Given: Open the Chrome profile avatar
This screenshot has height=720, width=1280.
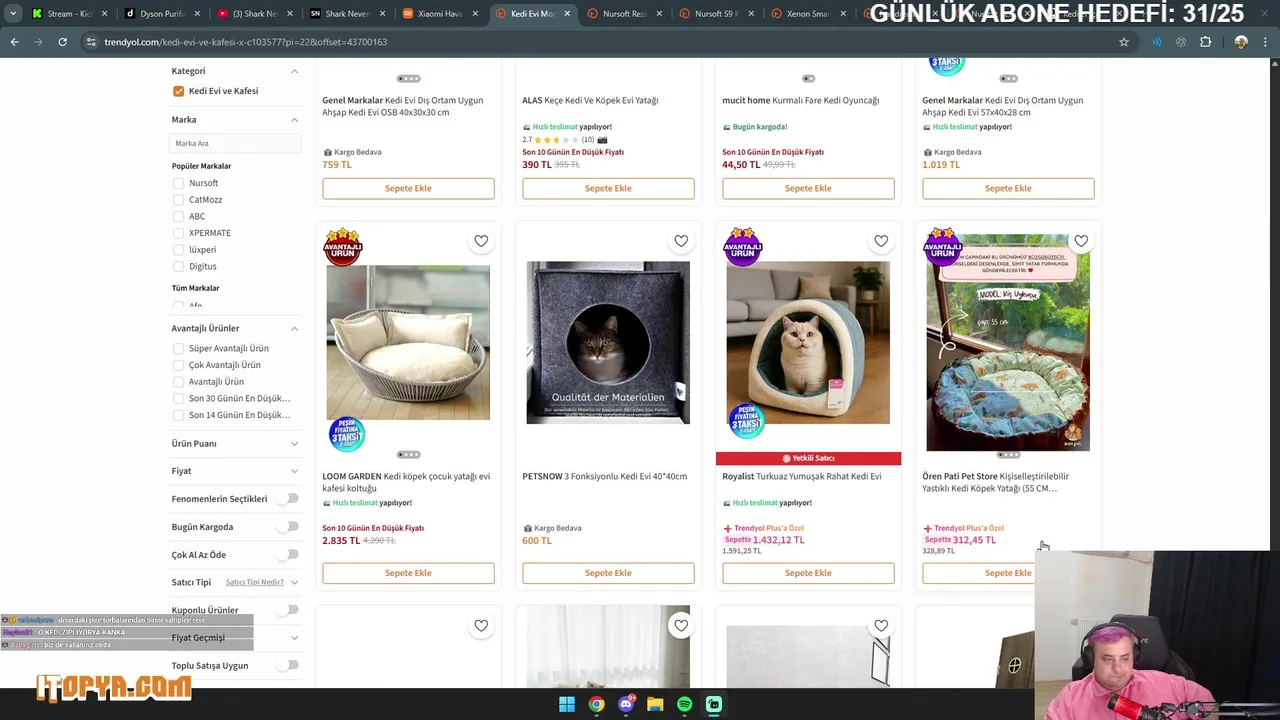Looking at the screenshot, I should (x=1241, y=42).
